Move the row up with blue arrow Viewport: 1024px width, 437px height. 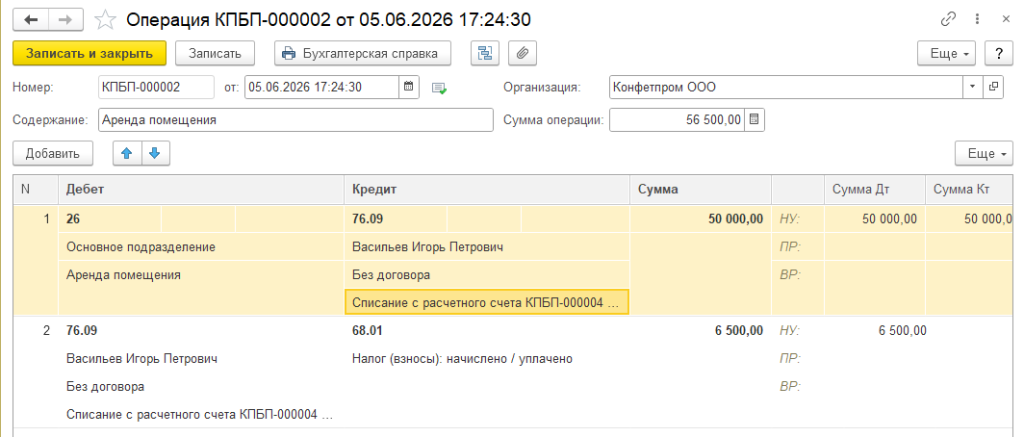(127, 154)
